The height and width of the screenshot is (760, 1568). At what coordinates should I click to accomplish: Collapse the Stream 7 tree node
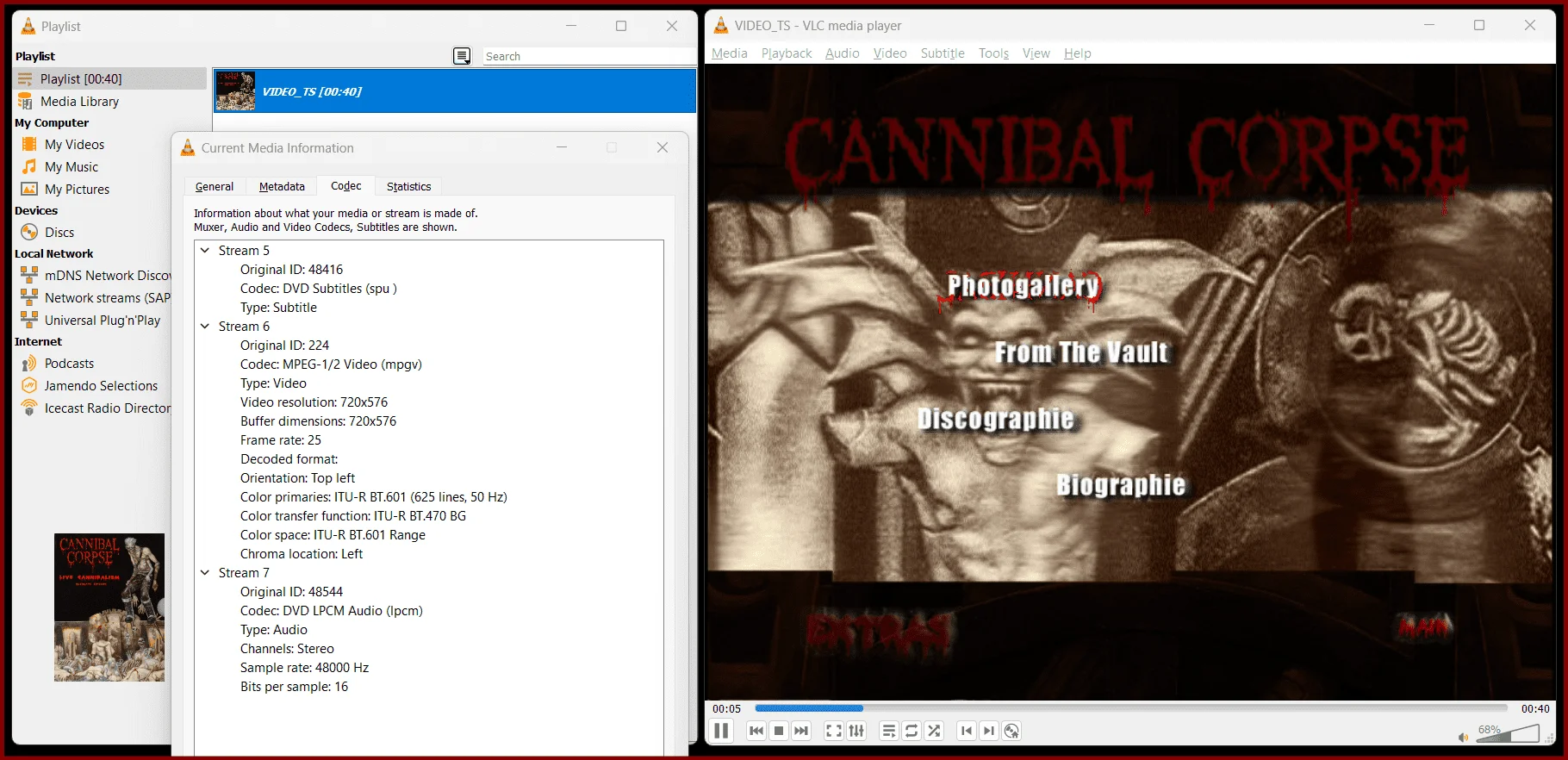(205, 573)
